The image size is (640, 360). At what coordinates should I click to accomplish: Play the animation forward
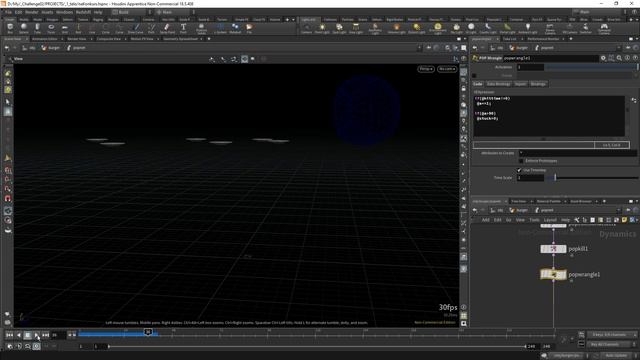(x=36, y=335)
